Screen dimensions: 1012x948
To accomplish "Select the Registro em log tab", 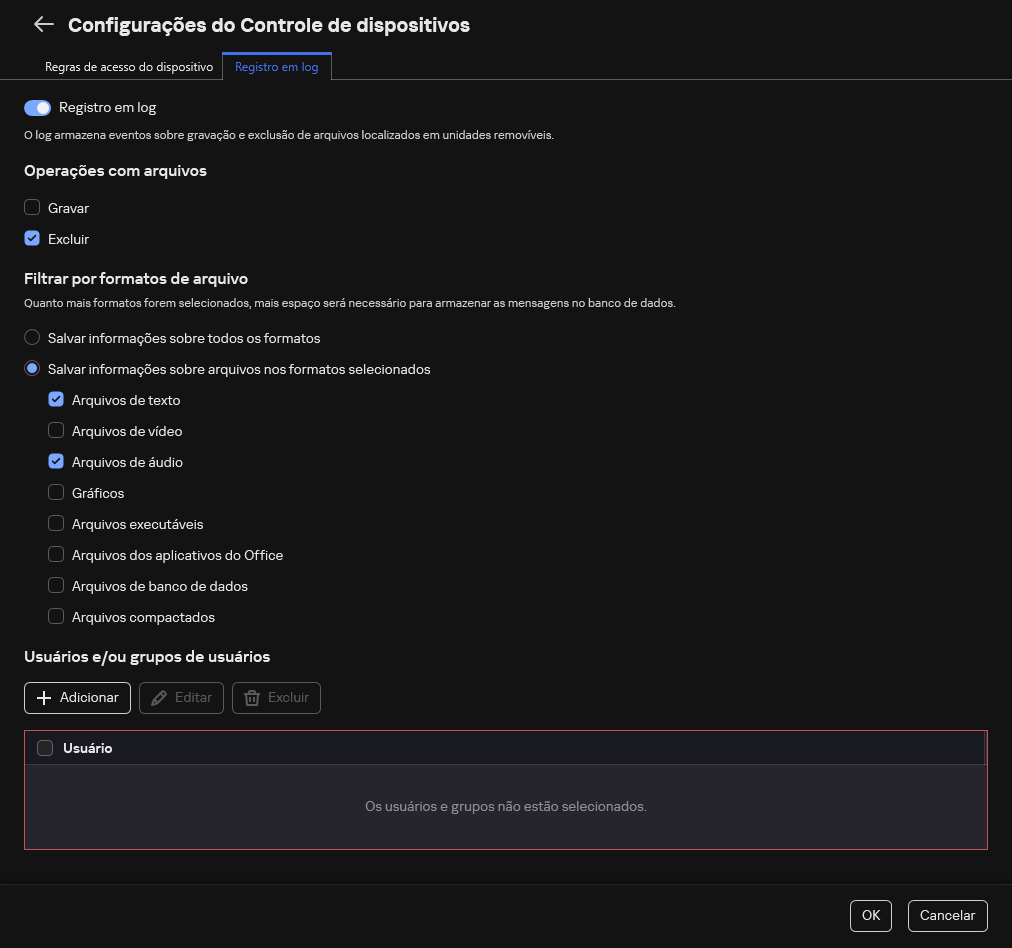I will click(277, 67).
